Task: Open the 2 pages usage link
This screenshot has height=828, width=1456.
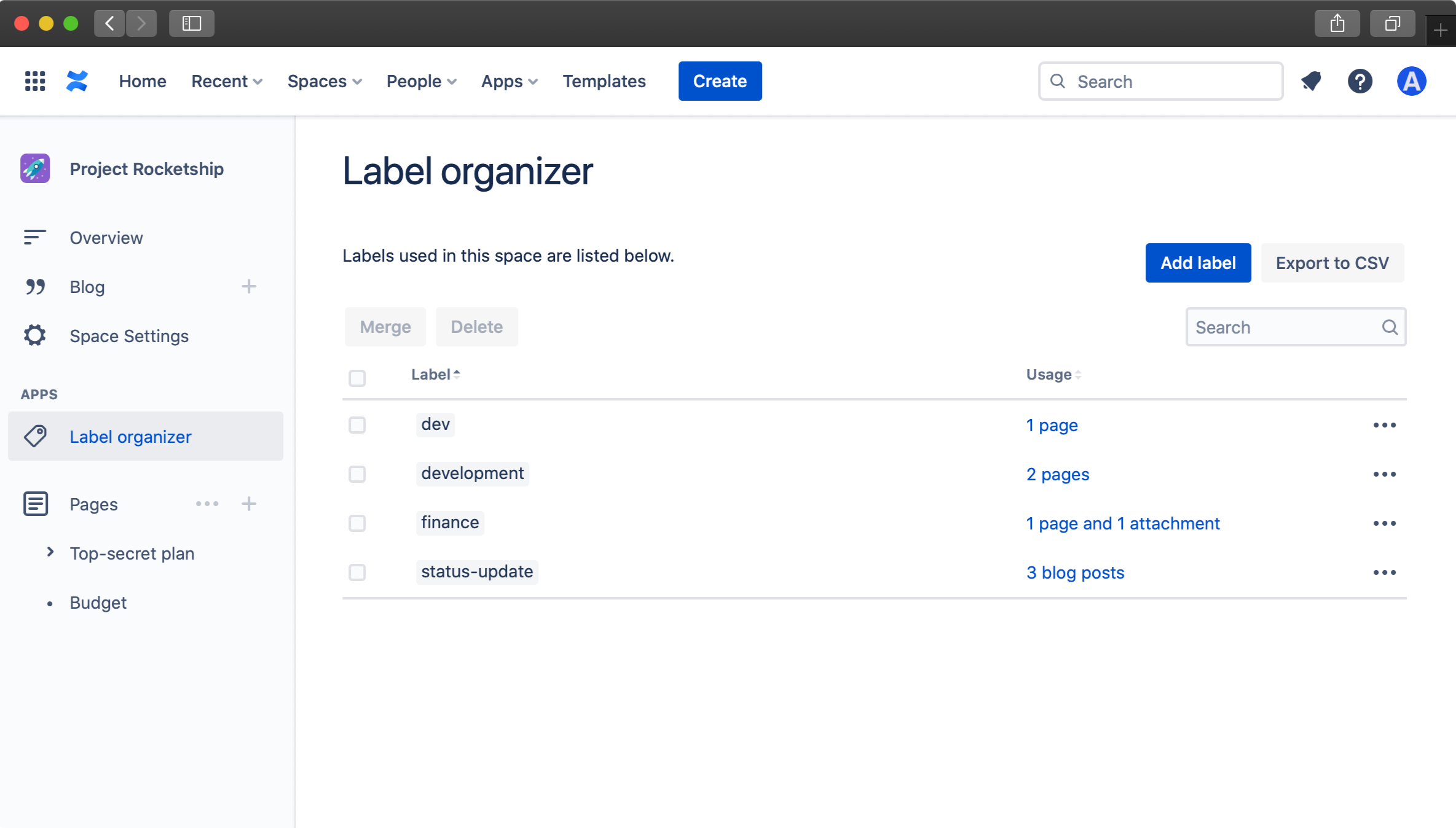Action: tap(1057, 474)
